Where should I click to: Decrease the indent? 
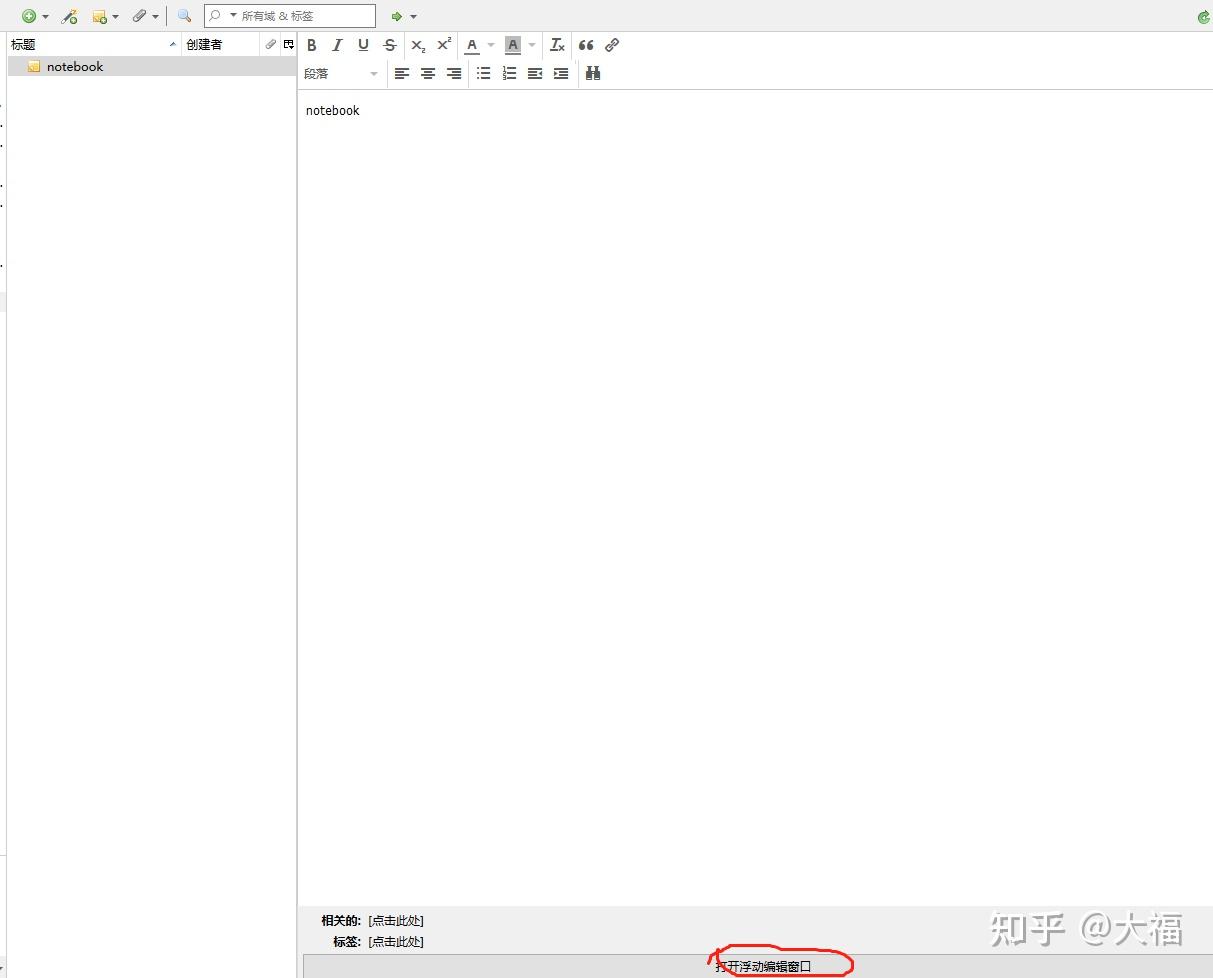535,73
